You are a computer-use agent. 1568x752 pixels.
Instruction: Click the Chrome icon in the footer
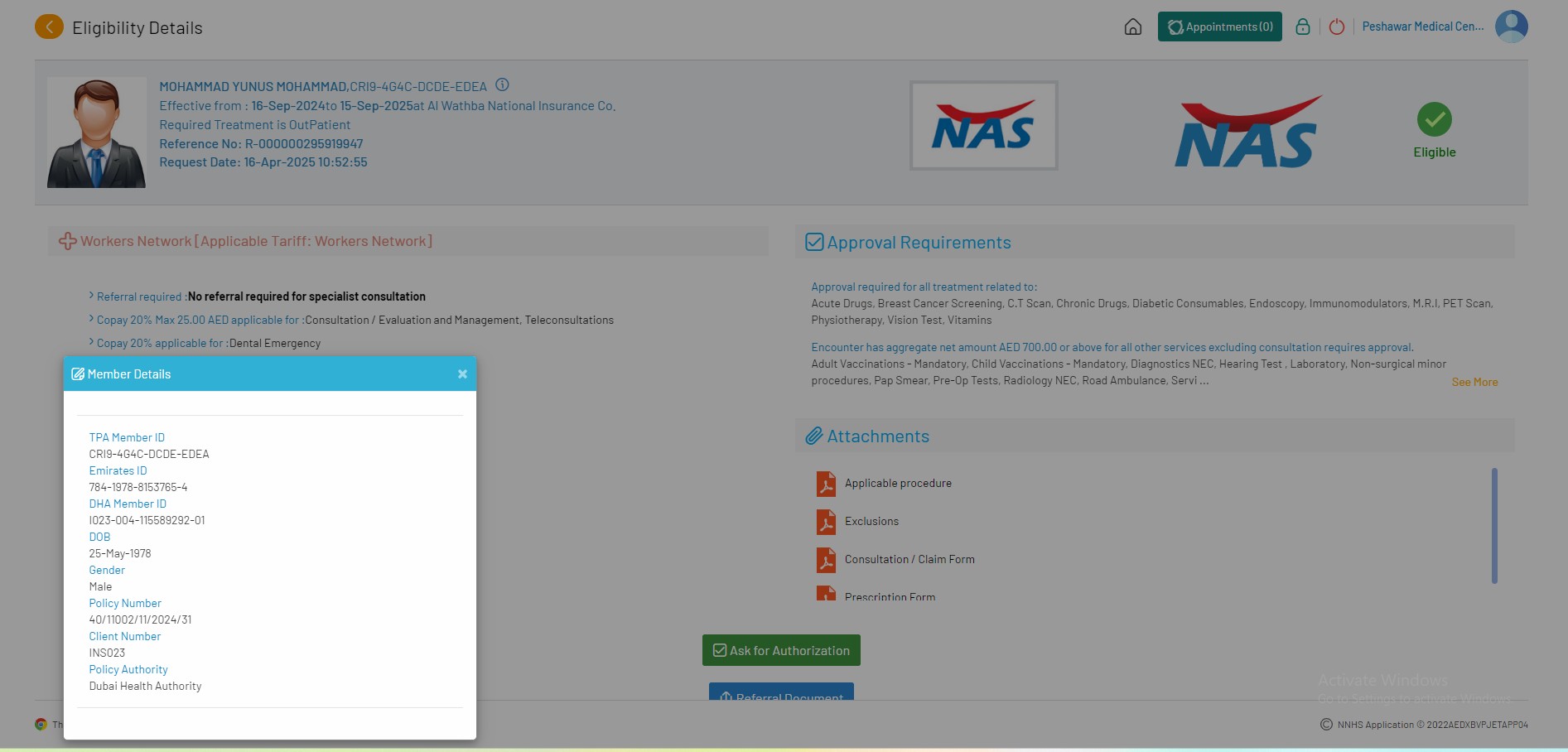(x=41, y=724)
